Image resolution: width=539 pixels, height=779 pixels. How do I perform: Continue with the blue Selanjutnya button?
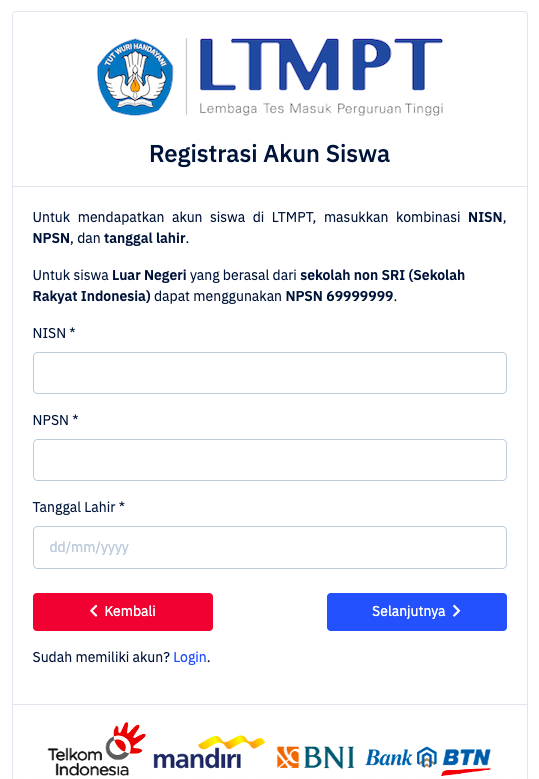pyautogui.click(x=417, y=612)
